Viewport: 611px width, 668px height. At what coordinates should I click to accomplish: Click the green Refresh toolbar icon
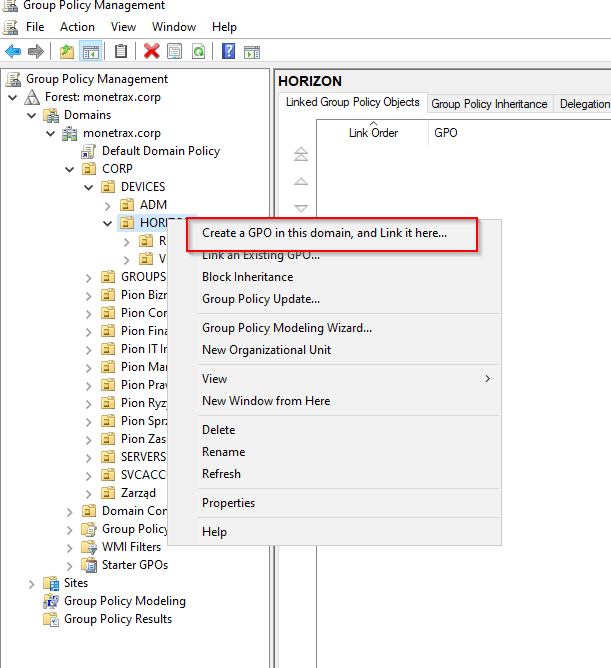198,51
